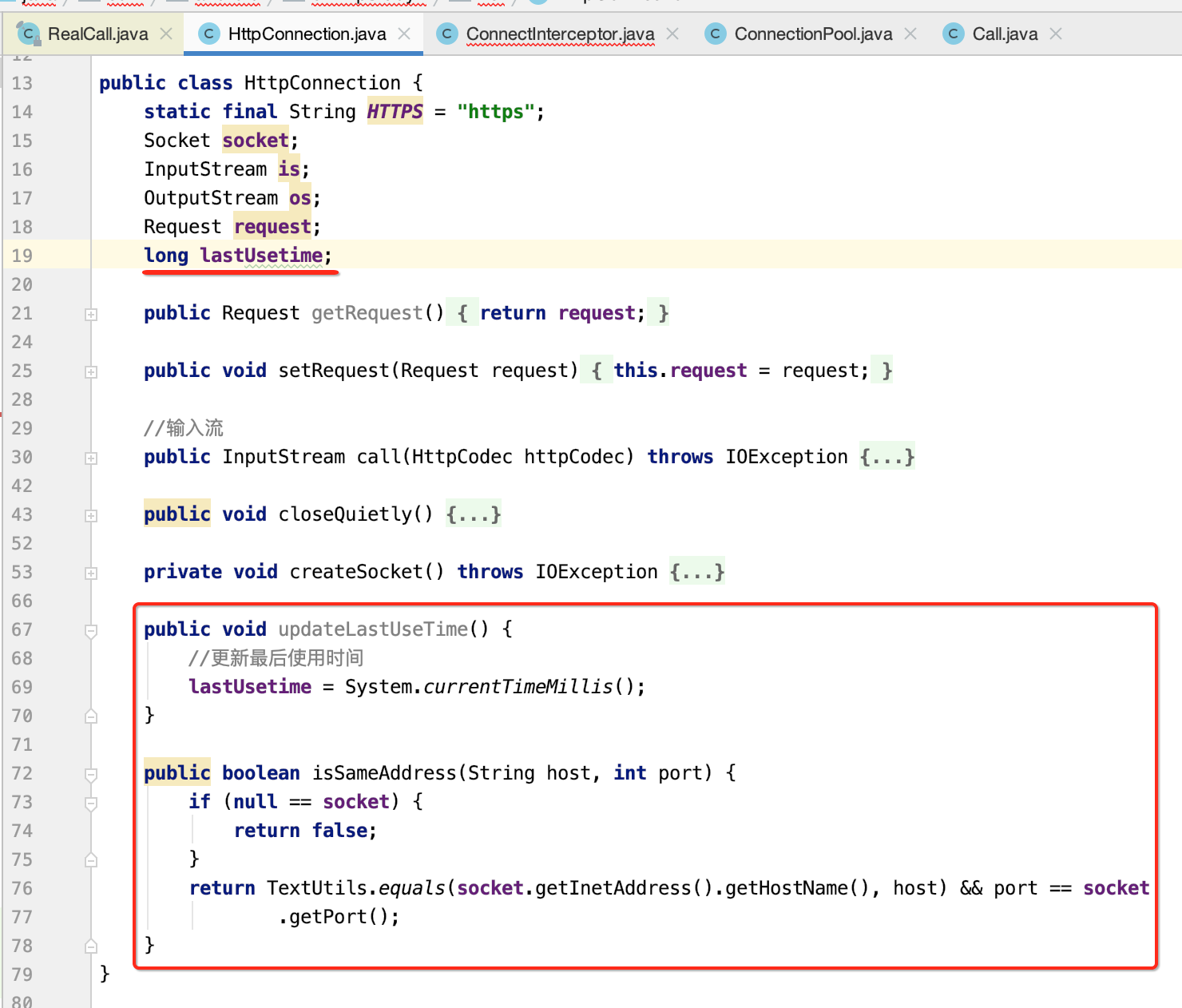Click the fold end marker at line 75
The width and height of the screenshot is (1182, 1008).
[91, 859]
